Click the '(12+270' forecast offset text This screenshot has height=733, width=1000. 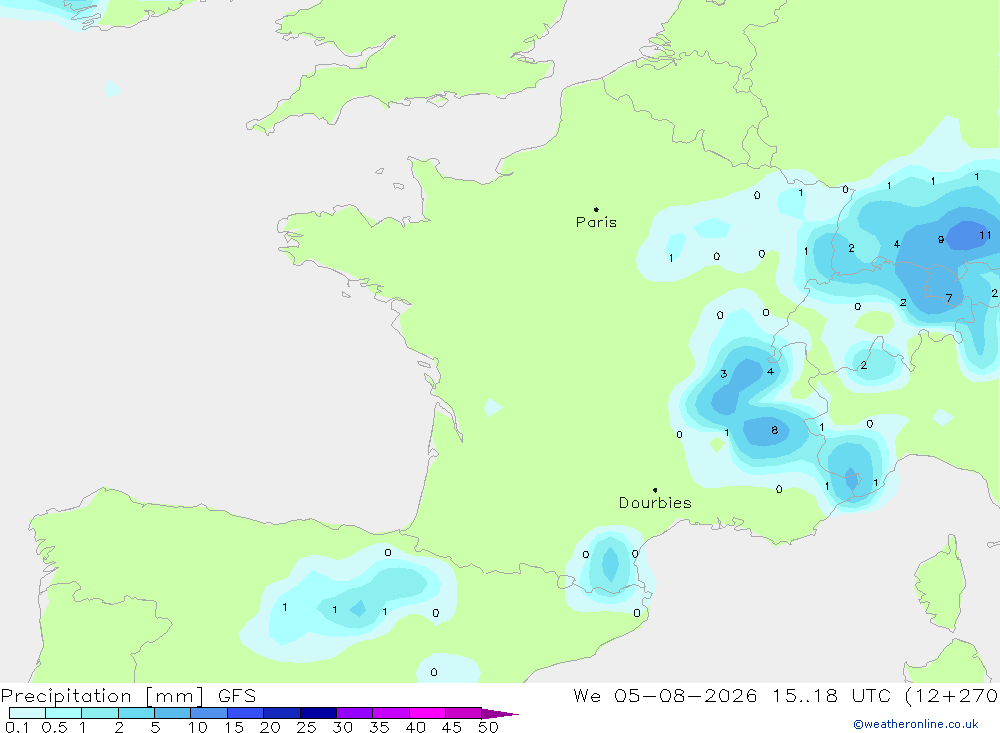pyautogui.click(x=952, y=696)
